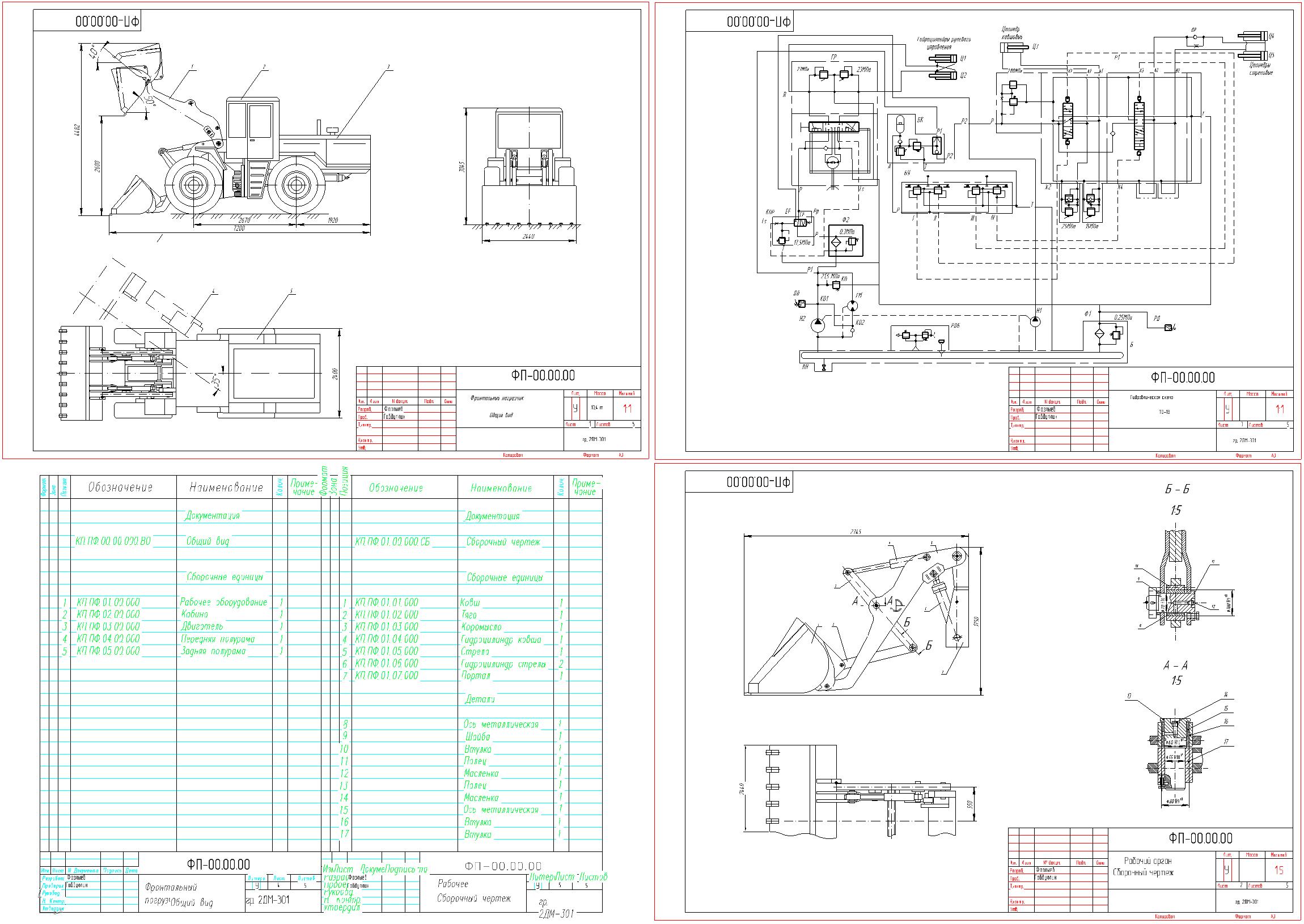The height and width of the screenshot is (924, 1304).
Task: Click the 2670 wheelbase dimension text
Action: tap(244, 220)
